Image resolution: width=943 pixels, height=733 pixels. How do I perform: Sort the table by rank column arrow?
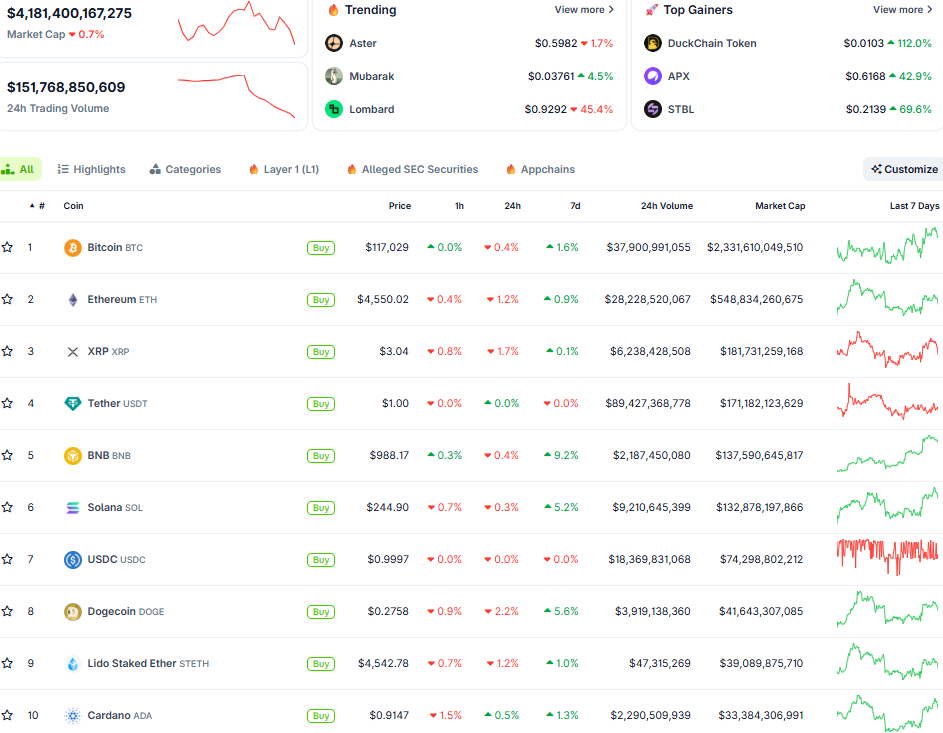tap(31, 205)
